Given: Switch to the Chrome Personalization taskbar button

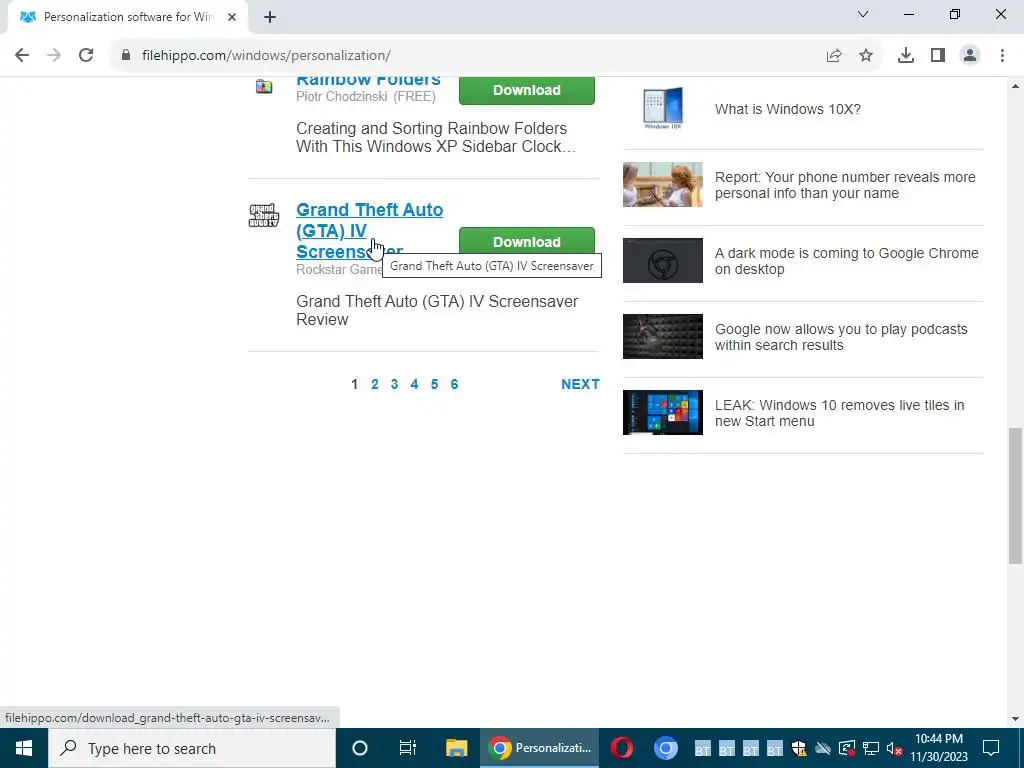Looking at the screenshot, I should coord(539,748).
